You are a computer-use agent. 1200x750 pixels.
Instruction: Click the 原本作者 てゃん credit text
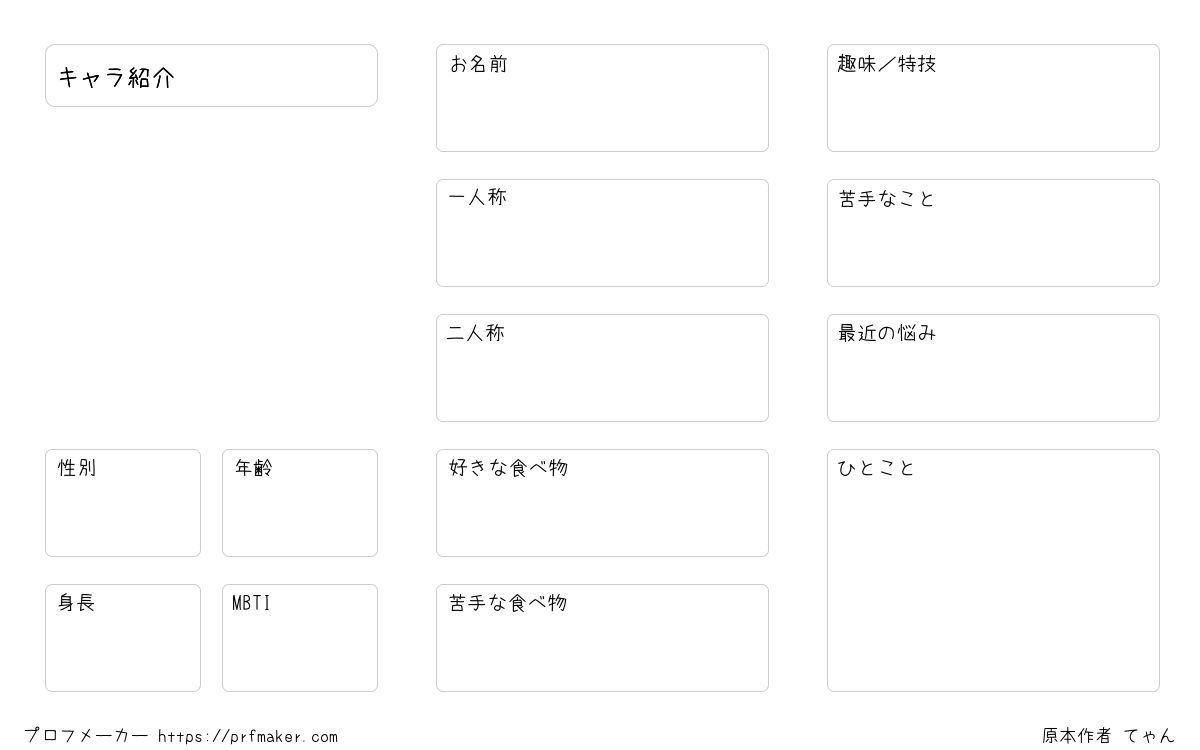(1108, 736)
